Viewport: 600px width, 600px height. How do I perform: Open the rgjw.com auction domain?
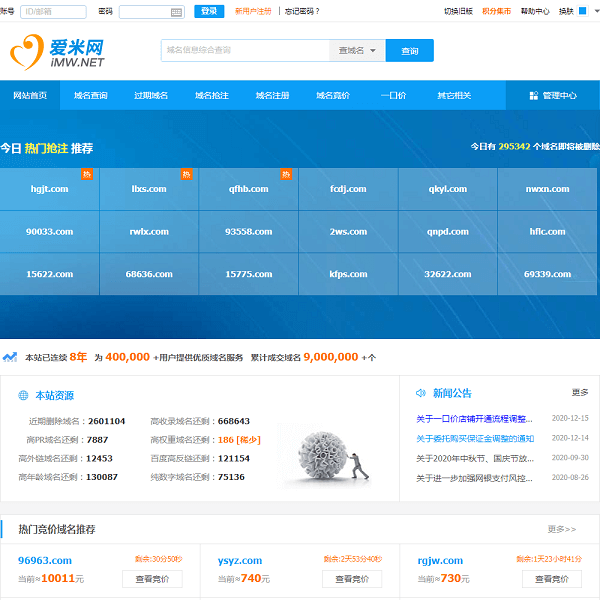point(440,561)
